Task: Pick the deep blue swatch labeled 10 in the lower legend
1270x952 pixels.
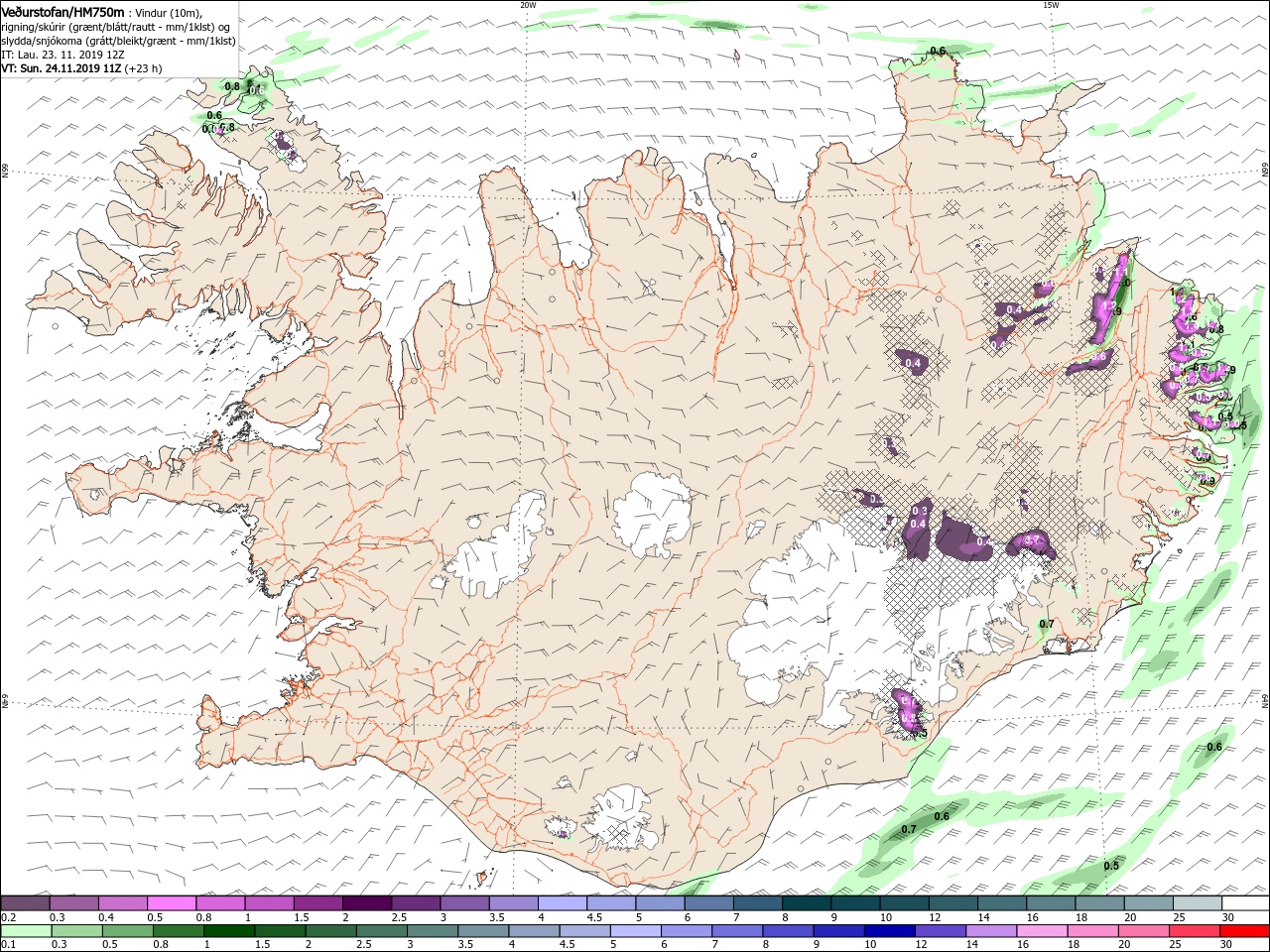Action: pos(889,931)
